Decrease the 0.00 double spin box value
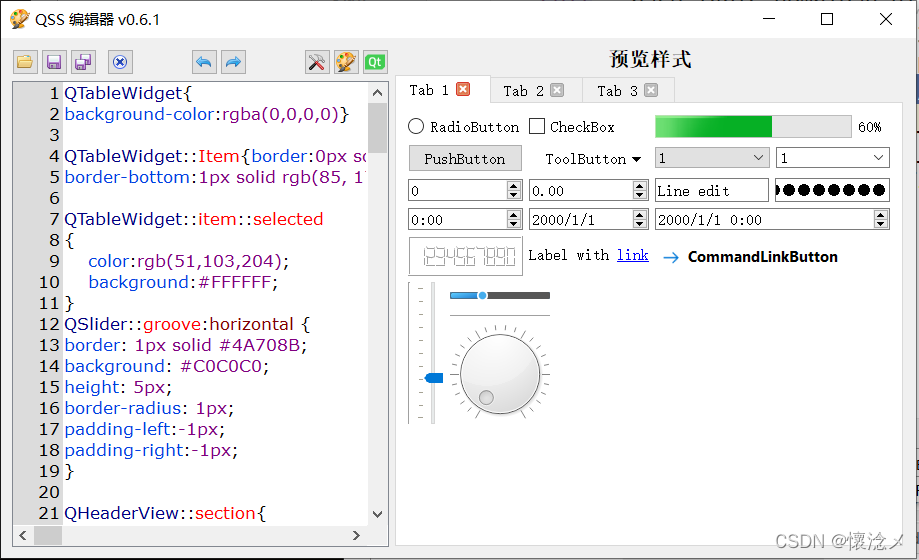Screen dimensions: 919x560 pyautogui.click(x=640, y=195)
